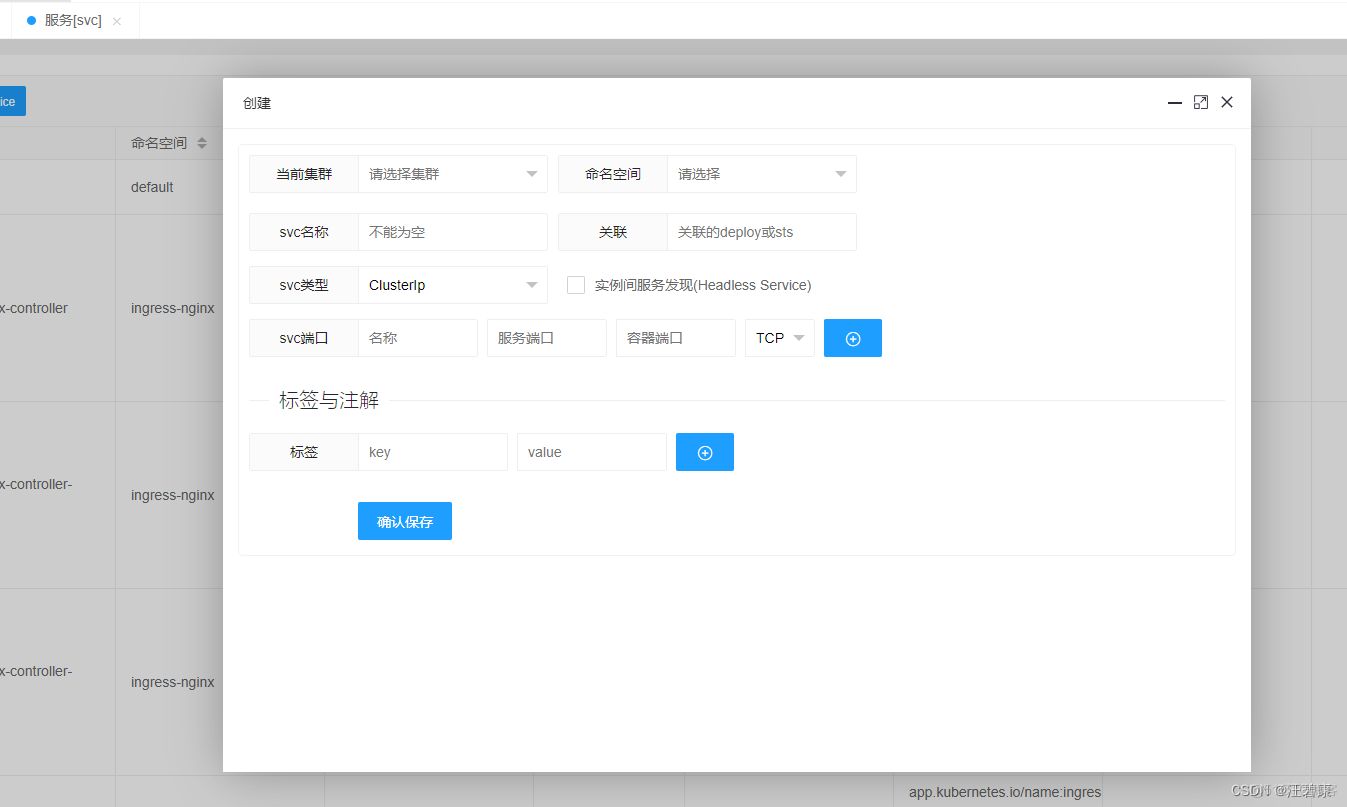Image resolution: width=1347 pixels, height=807 pixels.
Task: Open the svc类型 ClusterIp dropdown
Action: point(453,285)
